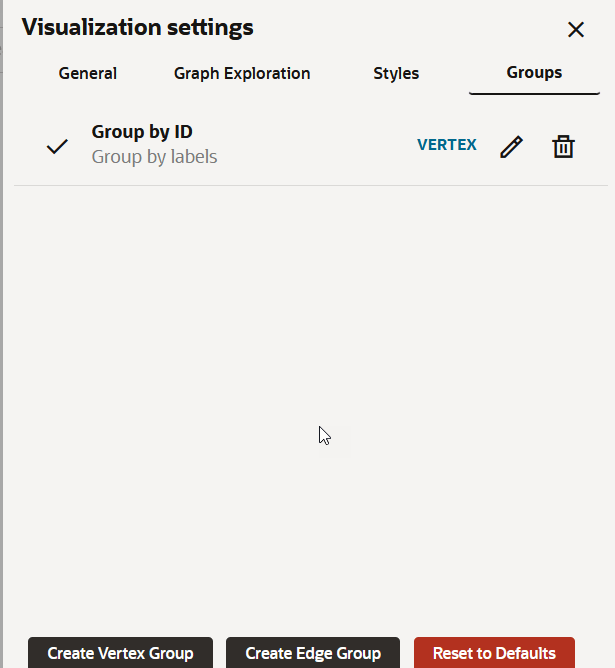Select the Groups tab

coord(534,73)
